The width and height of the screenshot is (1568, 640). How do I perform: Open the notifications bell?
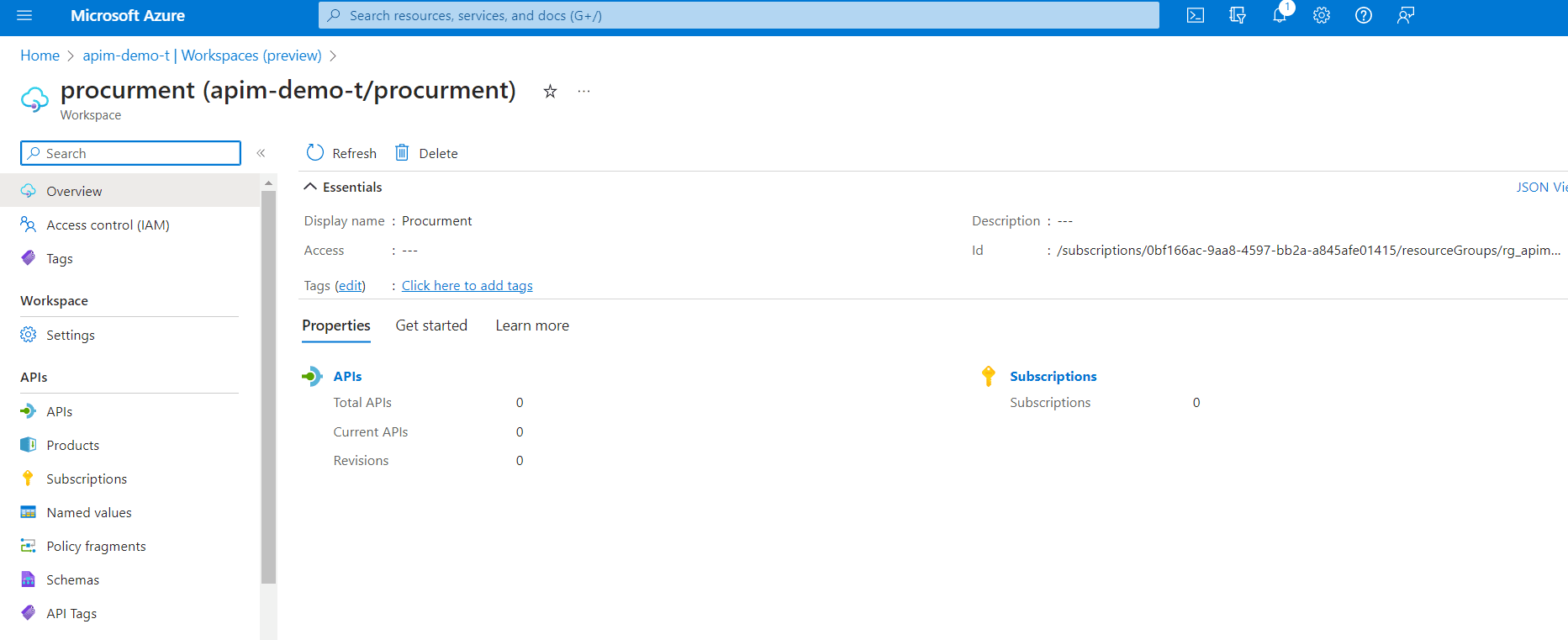[1280, 15]
